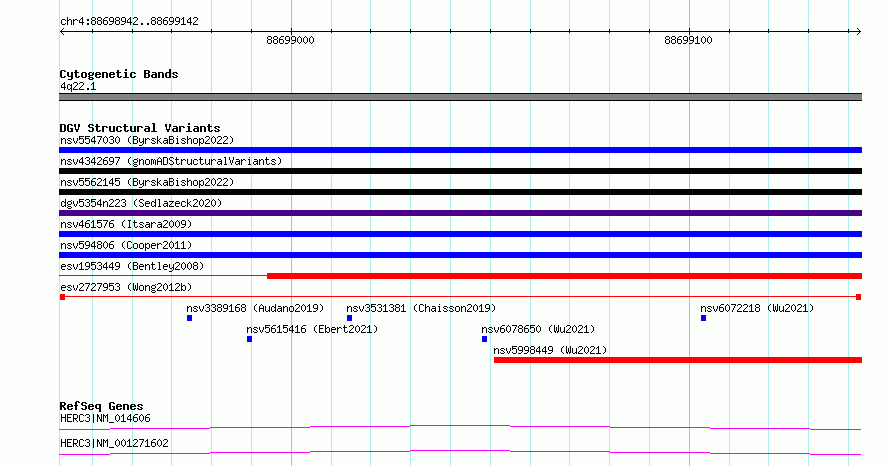Image resolution: width=890 pixels, height=466 pixels.
Task: Open nsv5562145 (ByrskaBishop2022) variant label
Action: click(147, 182)
